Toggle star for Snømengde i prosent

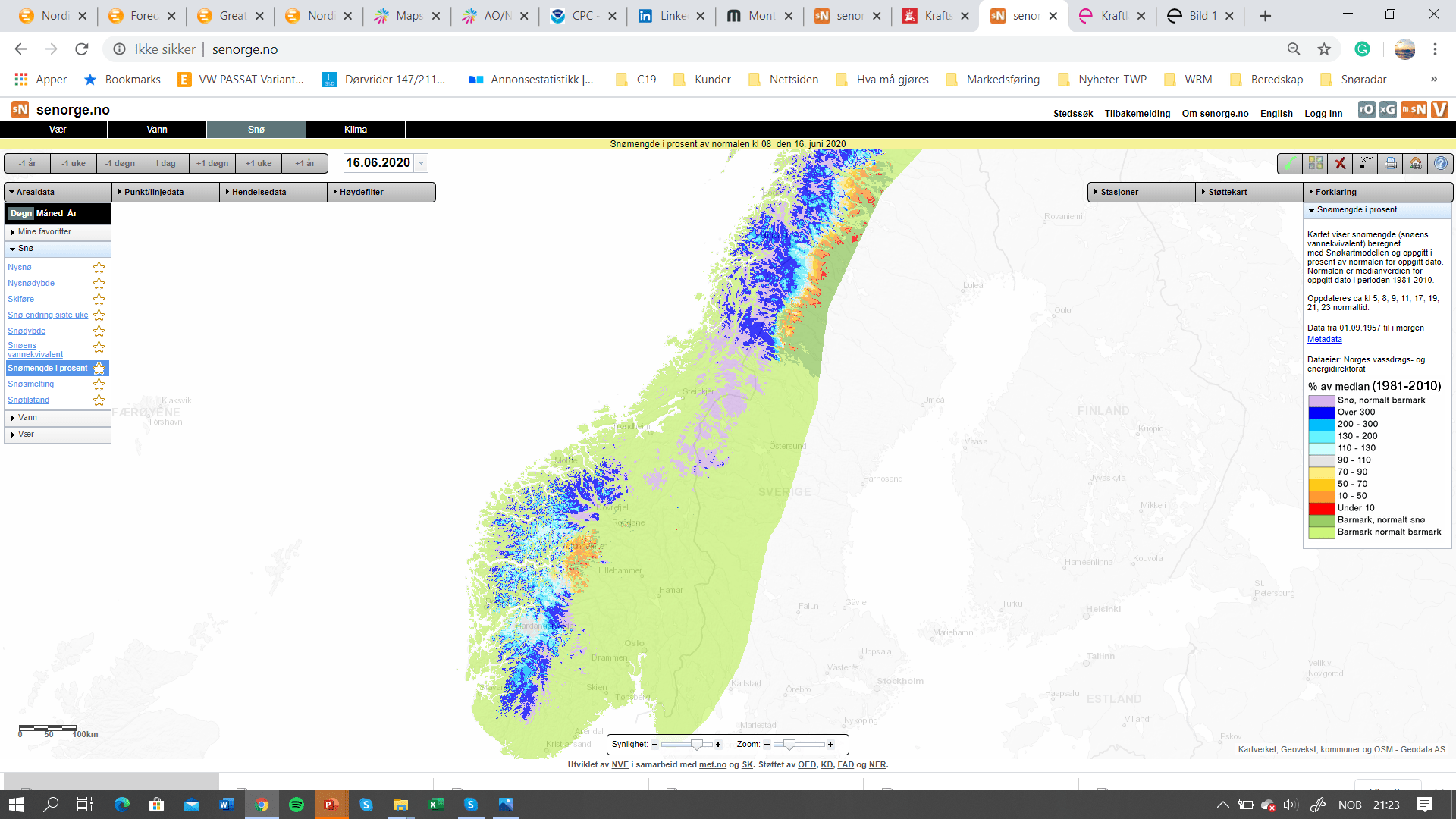pyautogui.click(x=99, y=369)
